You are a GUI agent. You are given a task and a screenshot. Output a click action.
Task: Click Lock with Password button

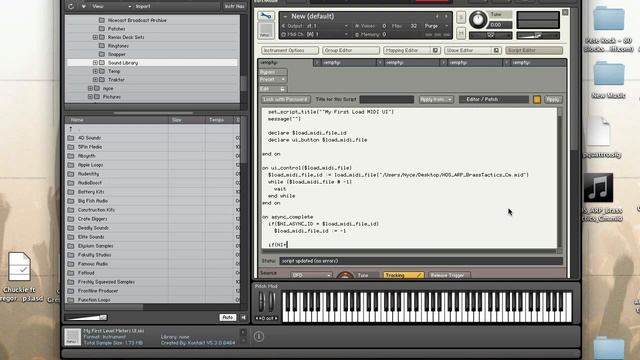pyautogui.click(x=285, y=99)
